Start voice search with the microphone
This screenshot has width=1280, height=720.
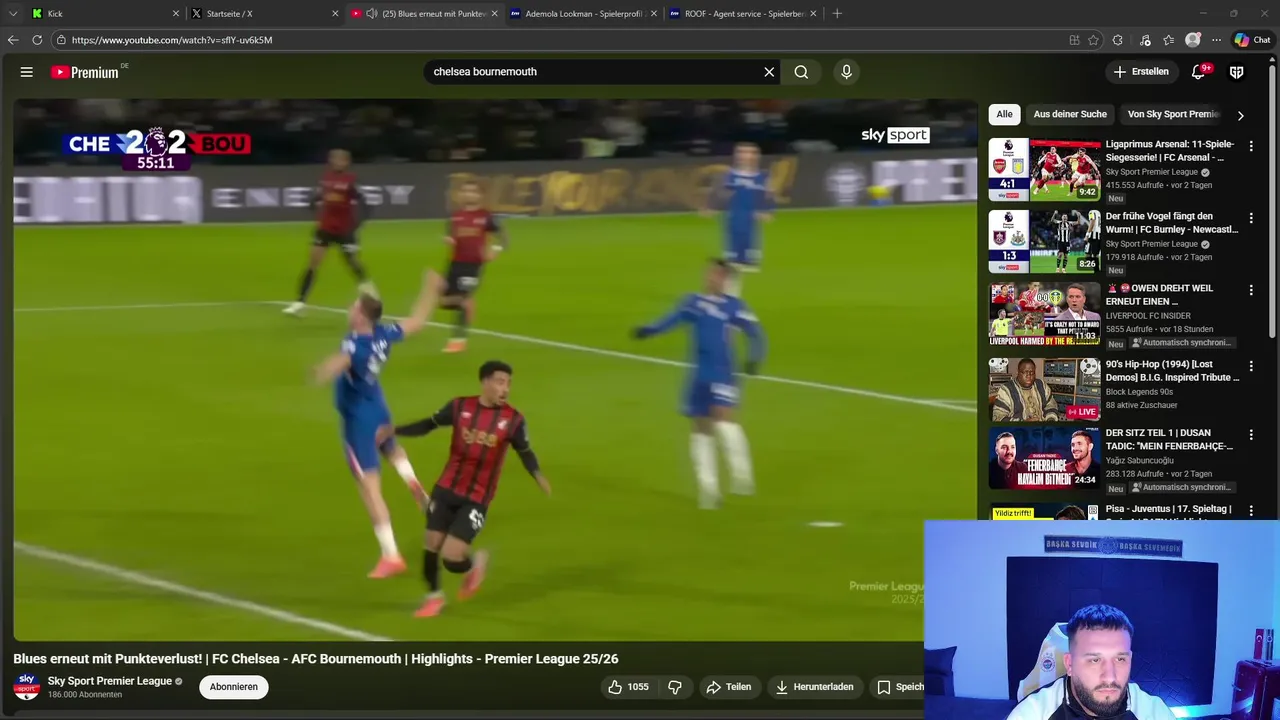coord(846,72)
